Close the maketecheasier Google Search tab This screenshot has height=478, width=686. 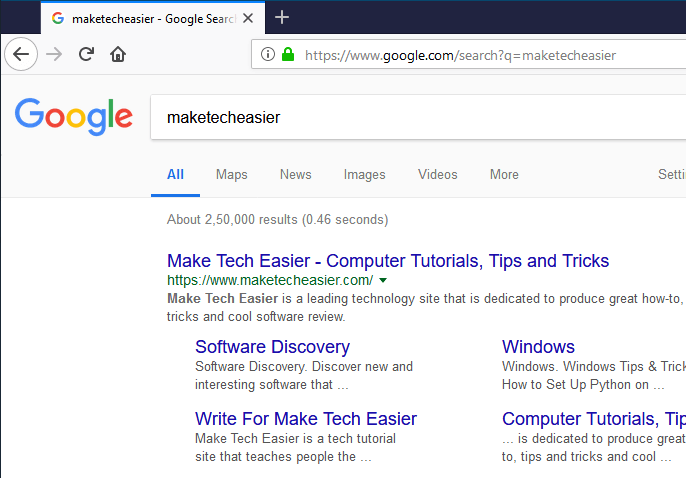pos(248,18)
